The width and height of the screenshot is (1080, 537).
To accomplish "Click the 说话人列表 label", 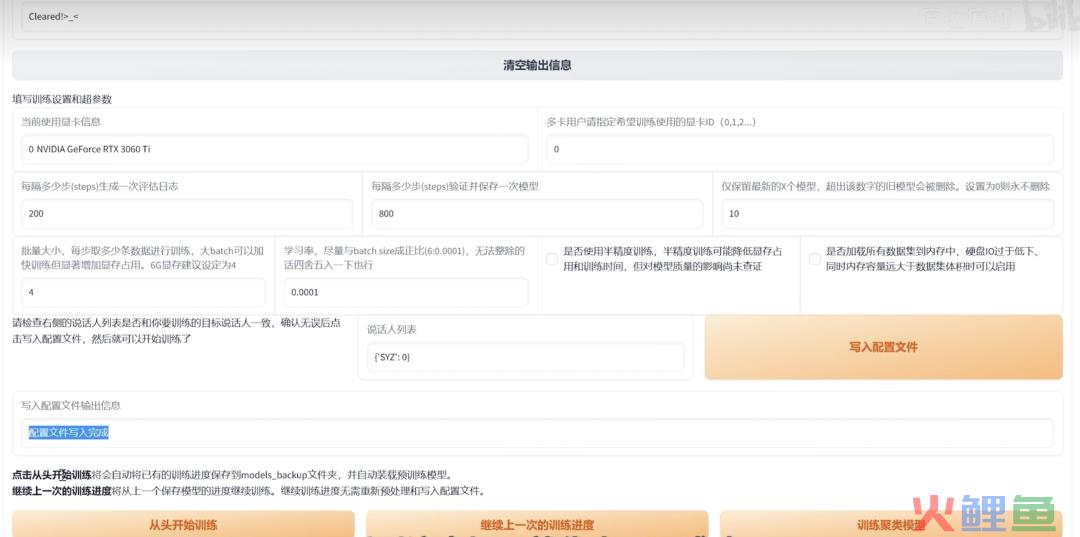I will click(391, 330).
